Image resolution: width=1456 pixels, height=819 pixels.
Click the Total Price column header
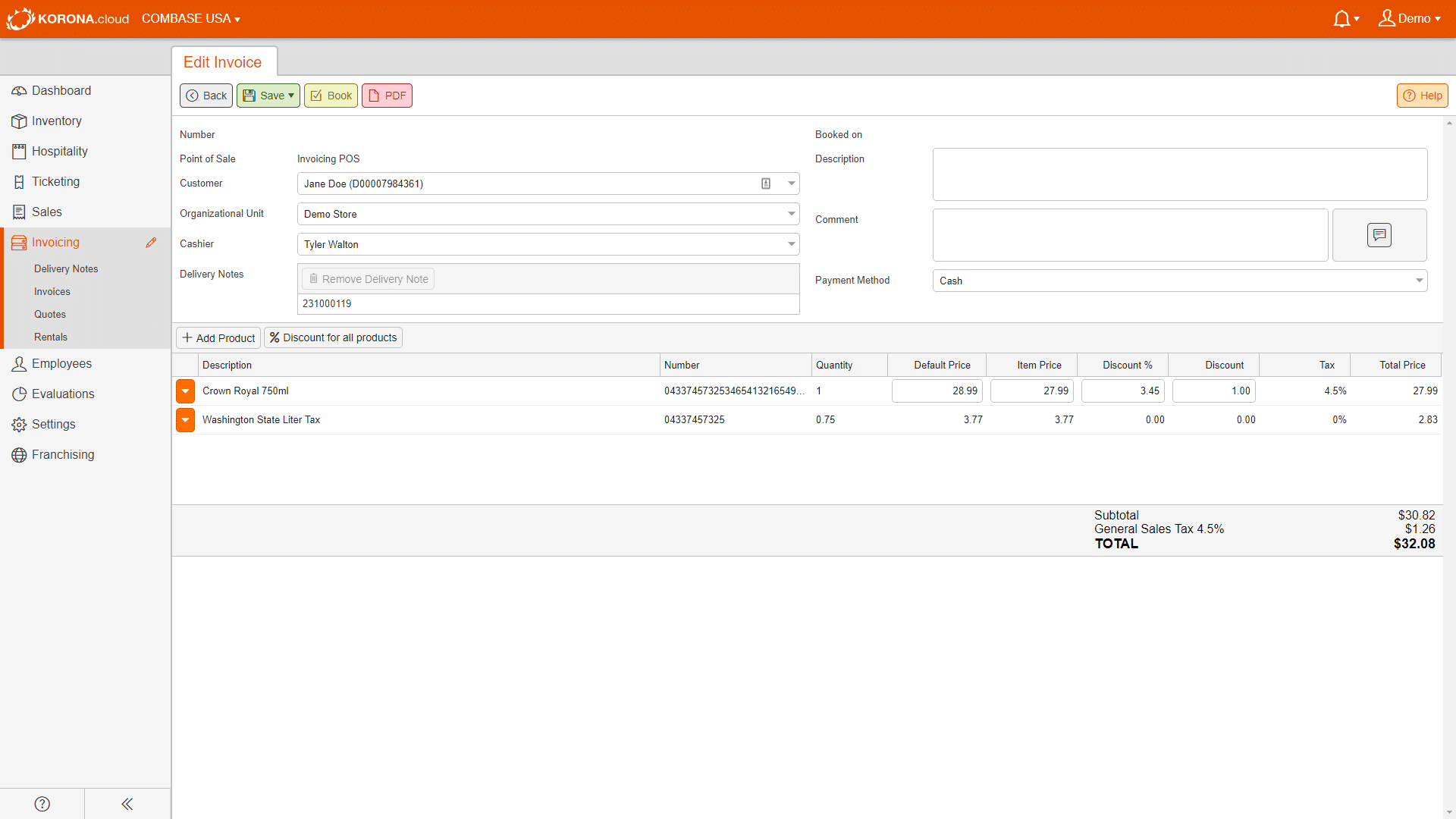[x=1395, y=366]
